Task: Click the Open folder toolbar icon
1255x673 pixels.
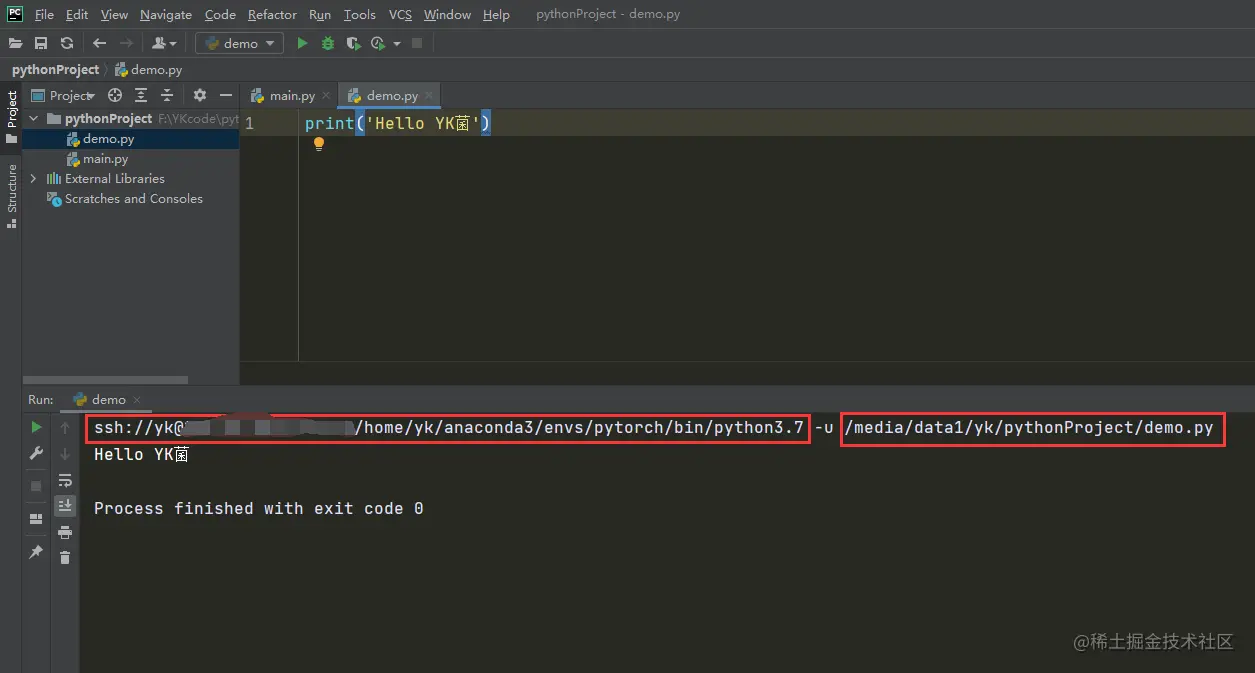Action: (x=15, y=43)
